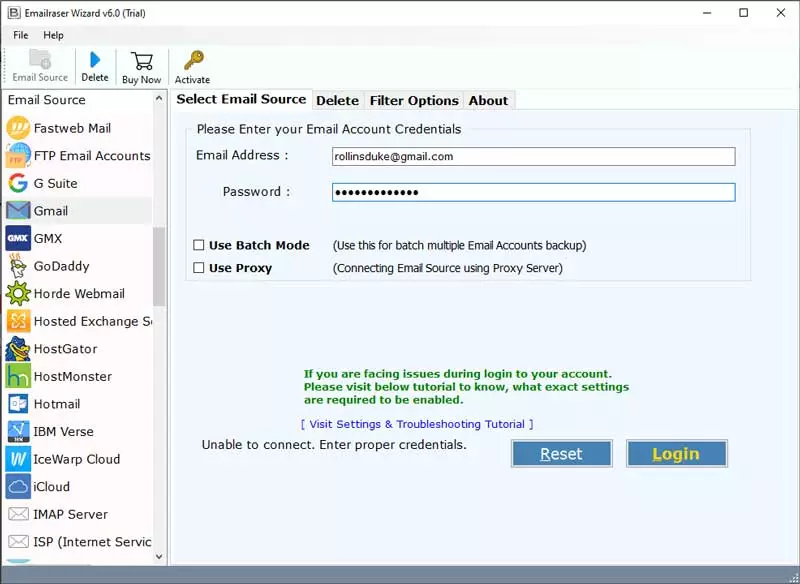Open Visit Settings & Troubleshooting Tutorial link
This screenshot has width=800, height=584.
417,424
